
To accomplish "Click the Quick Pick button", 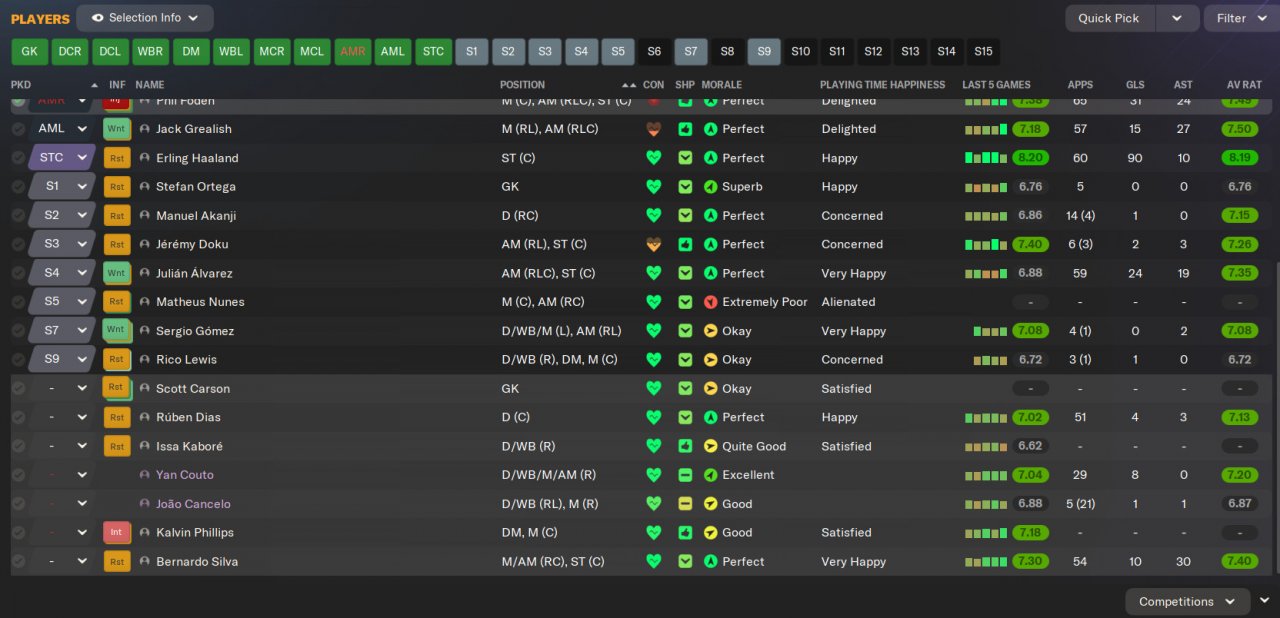I will 1110,18.
